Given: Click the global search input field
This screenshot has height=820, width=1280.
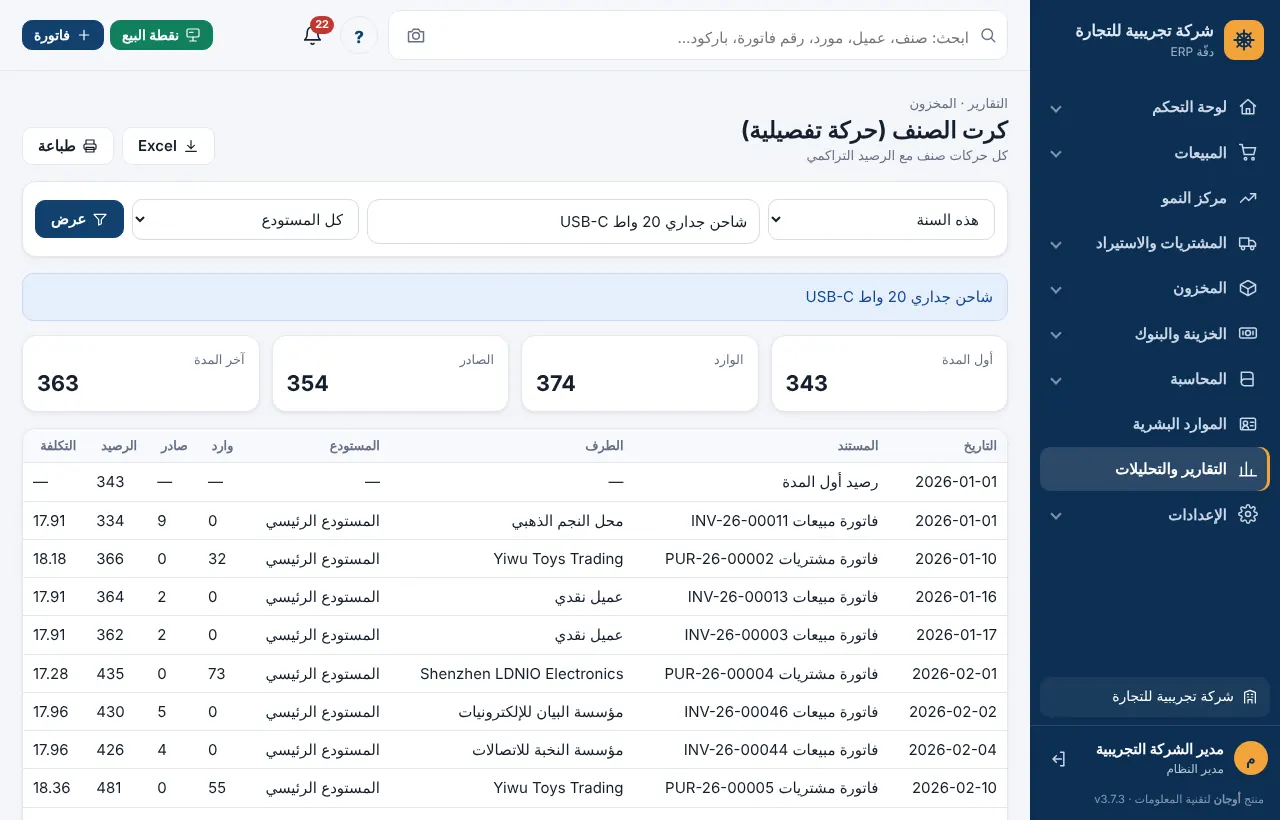Looking at the screenshot, I should pyautogui.click(x=698, y=36).
